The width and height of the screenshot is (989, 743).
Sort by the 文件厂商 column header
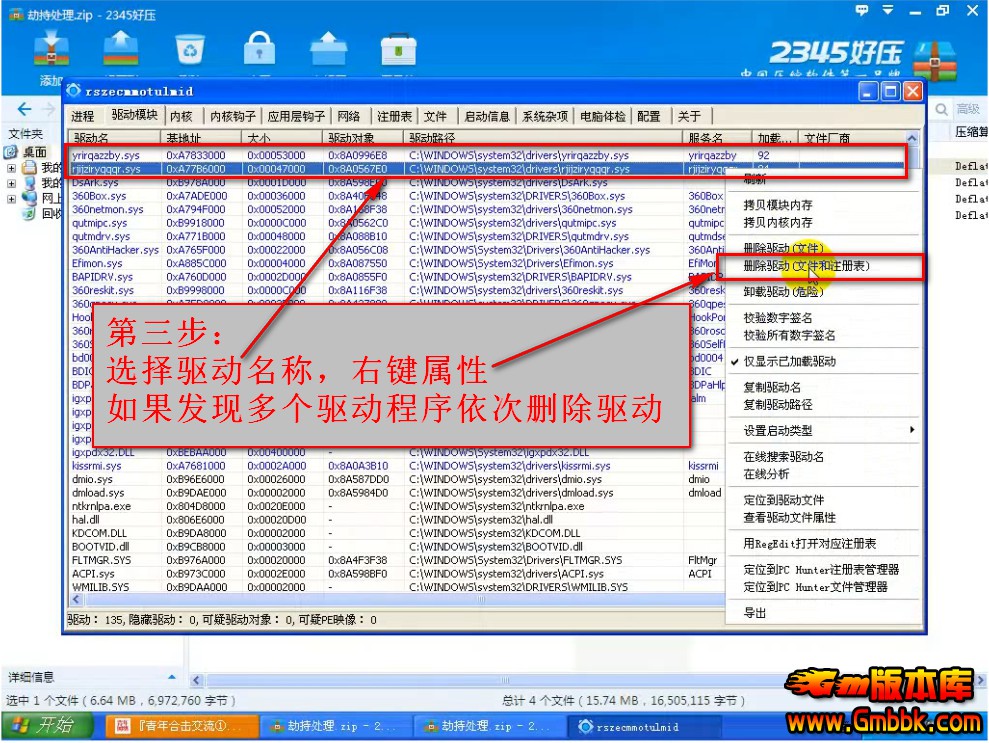coord(851,137)
